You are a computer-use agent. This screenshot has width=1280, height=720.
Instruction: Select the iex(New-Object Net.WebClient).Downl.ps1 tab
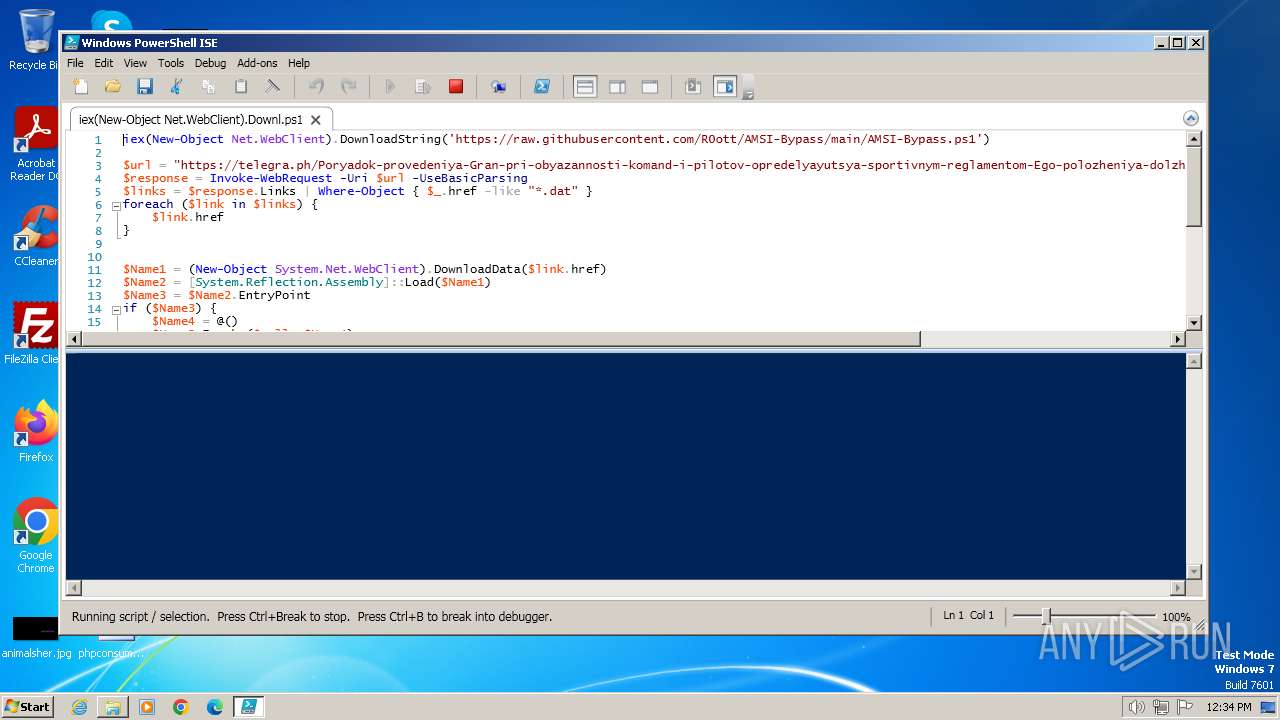click(x=190, y=119)
